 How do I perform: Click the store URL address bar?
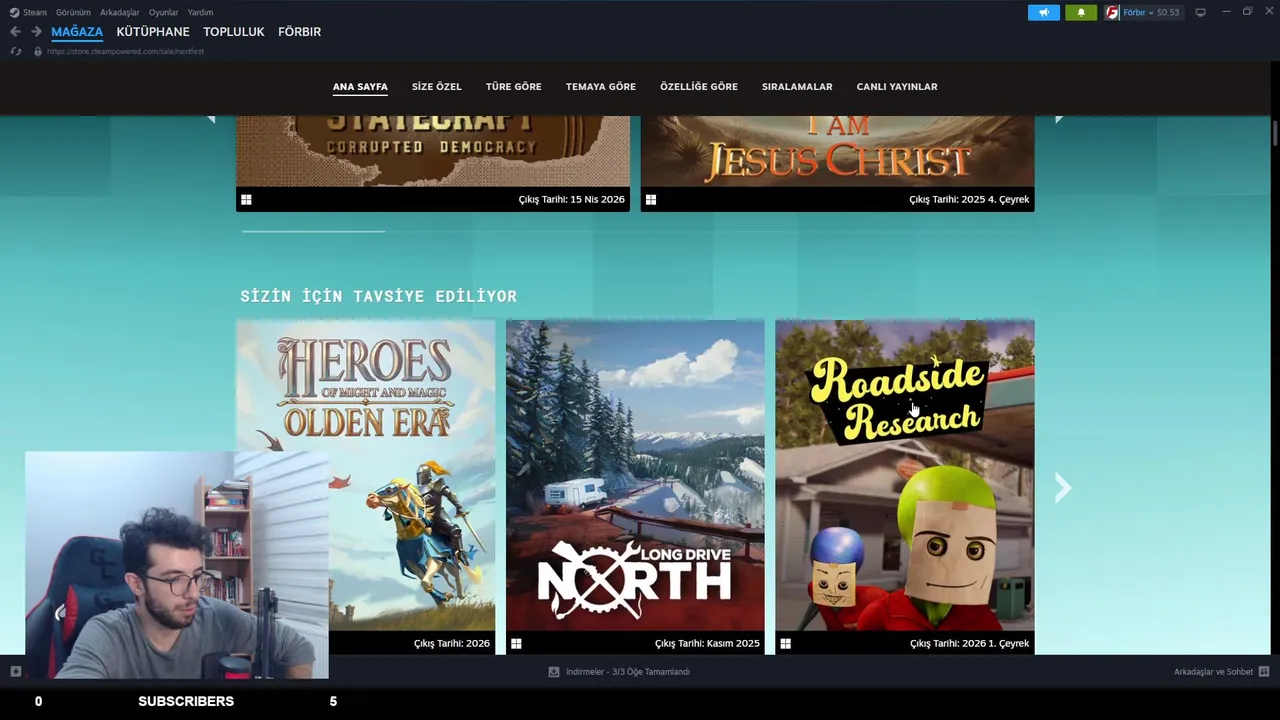pos(125,51)
